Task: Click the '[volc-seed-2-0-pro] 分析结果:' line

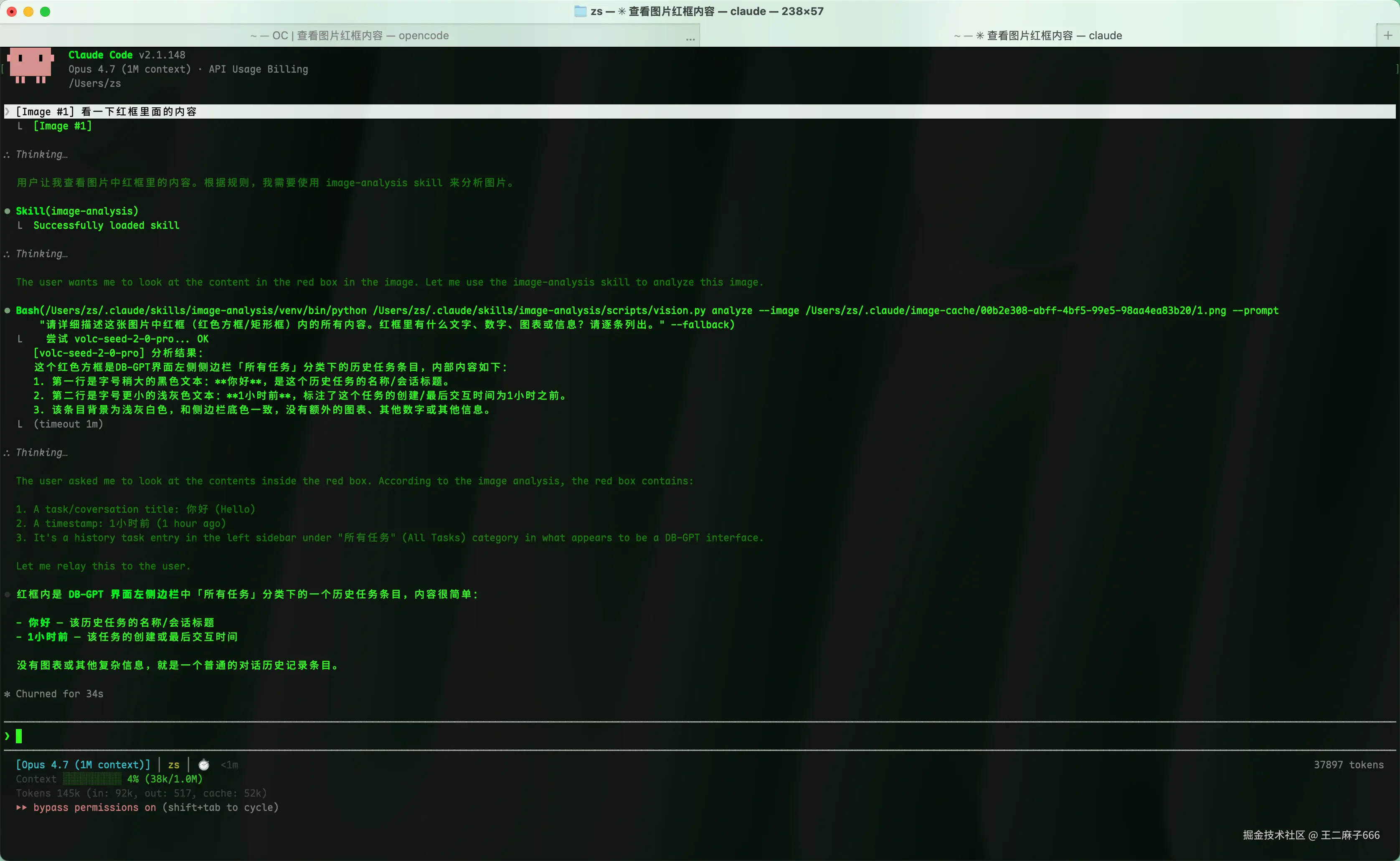Action: click(x=119, y=353)
